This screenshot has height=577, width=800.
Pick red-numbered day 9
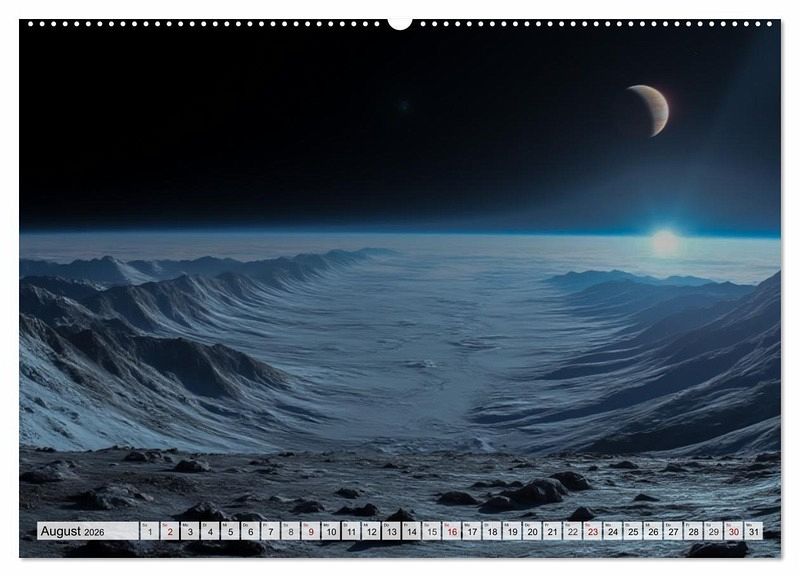point(311,532)
